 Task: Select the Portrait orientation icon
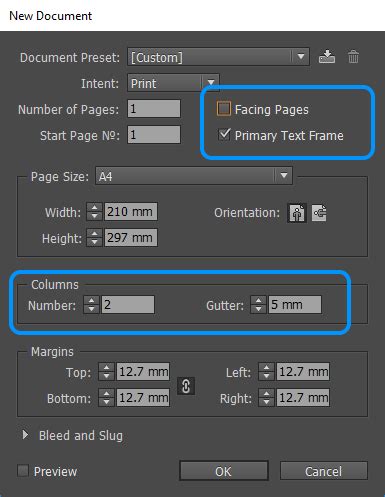(x=297, y=213)
